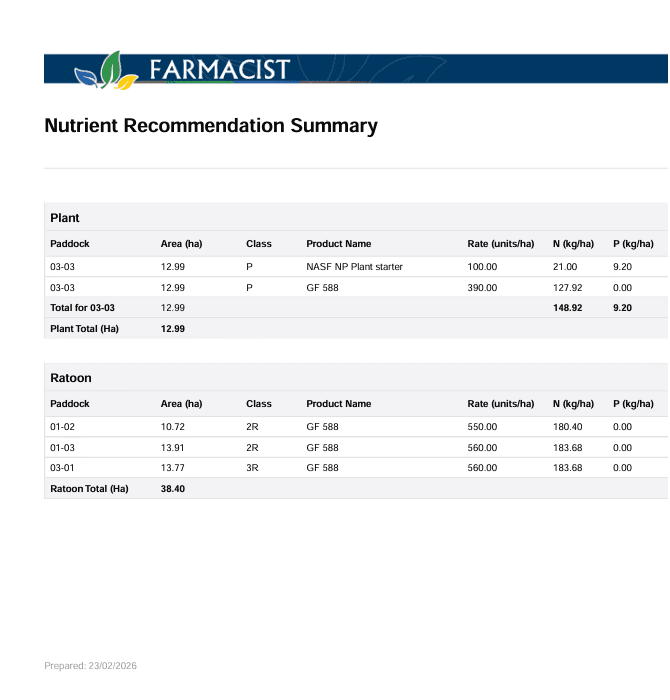Select the area value 10.72
This screenshot has height=700, width=670.
click(173, 427)
